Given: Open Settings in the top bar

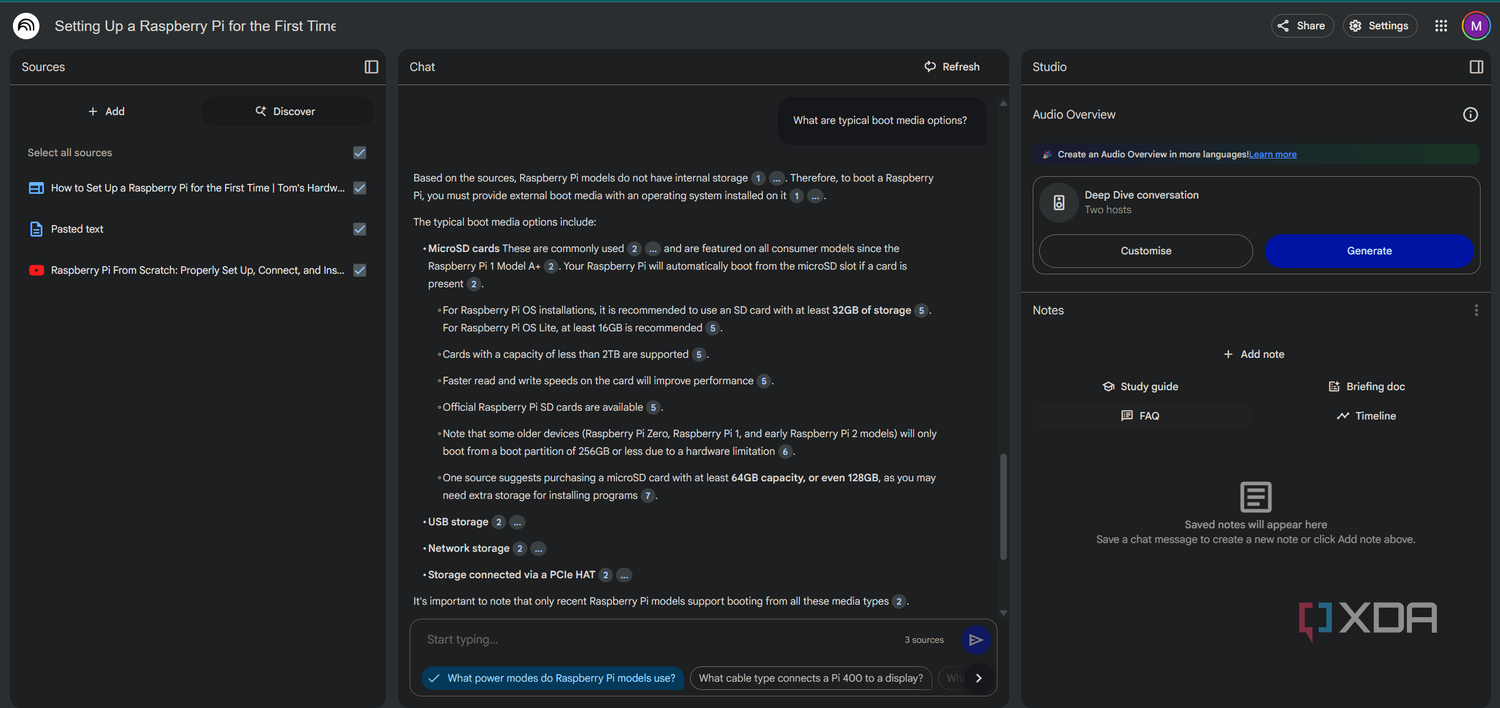Looking at the screenshot, I should pos(1380,26).
